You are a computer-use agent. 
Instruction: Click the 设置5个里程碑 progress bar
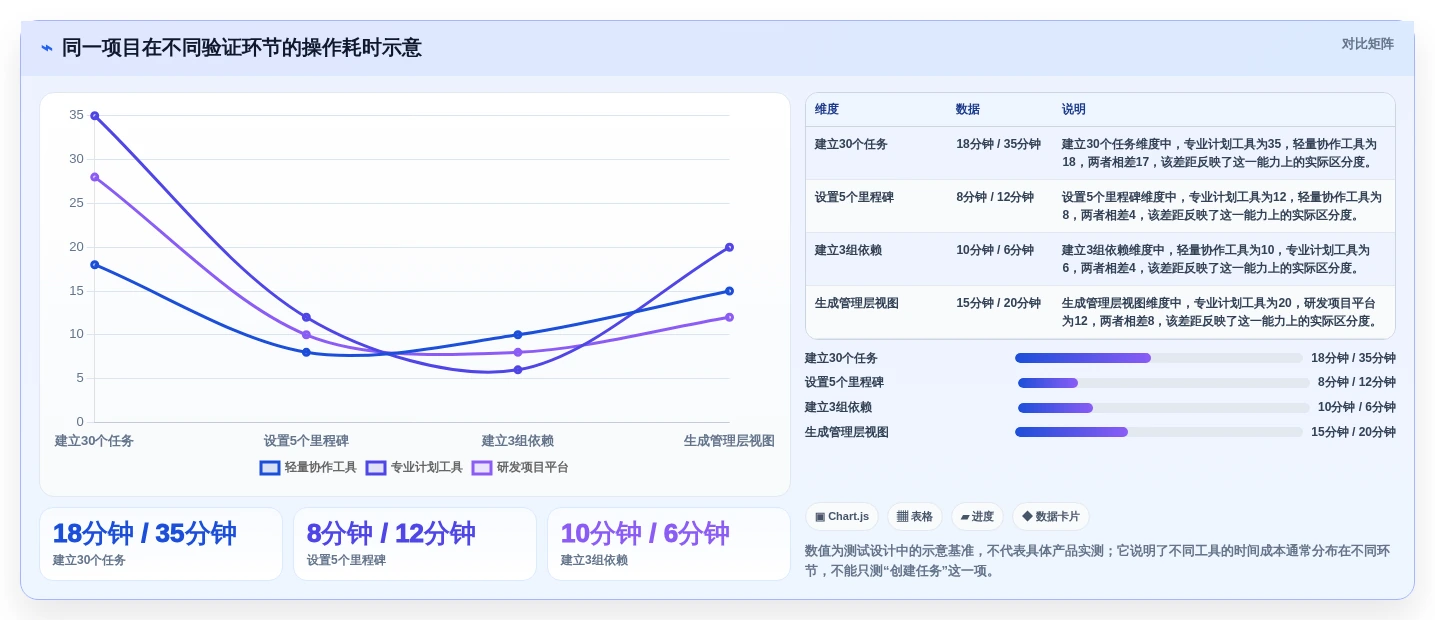point(1163,383)
